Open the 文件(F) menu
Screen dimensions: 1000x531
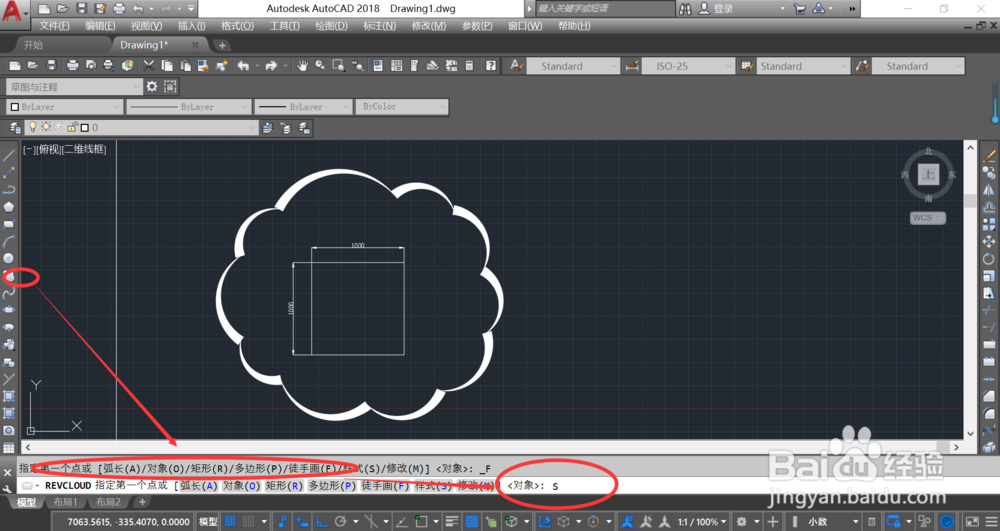[x=54, y=25]
